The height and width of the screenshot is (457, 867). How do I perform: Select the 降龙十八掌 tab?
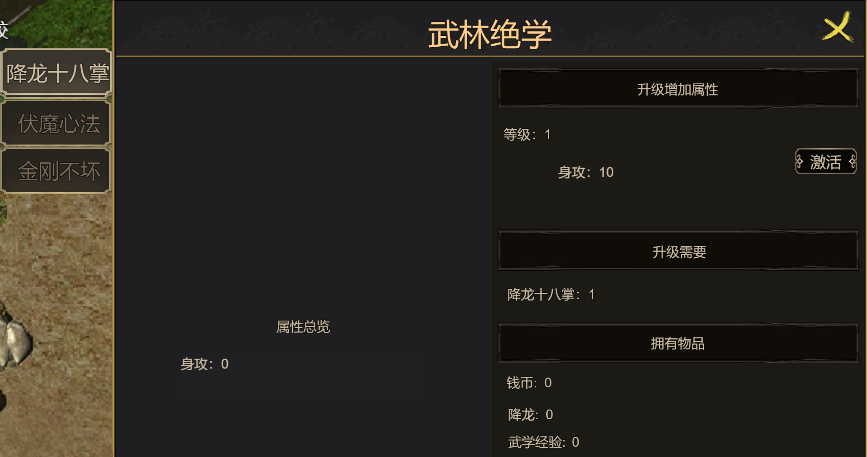(57, 74)
